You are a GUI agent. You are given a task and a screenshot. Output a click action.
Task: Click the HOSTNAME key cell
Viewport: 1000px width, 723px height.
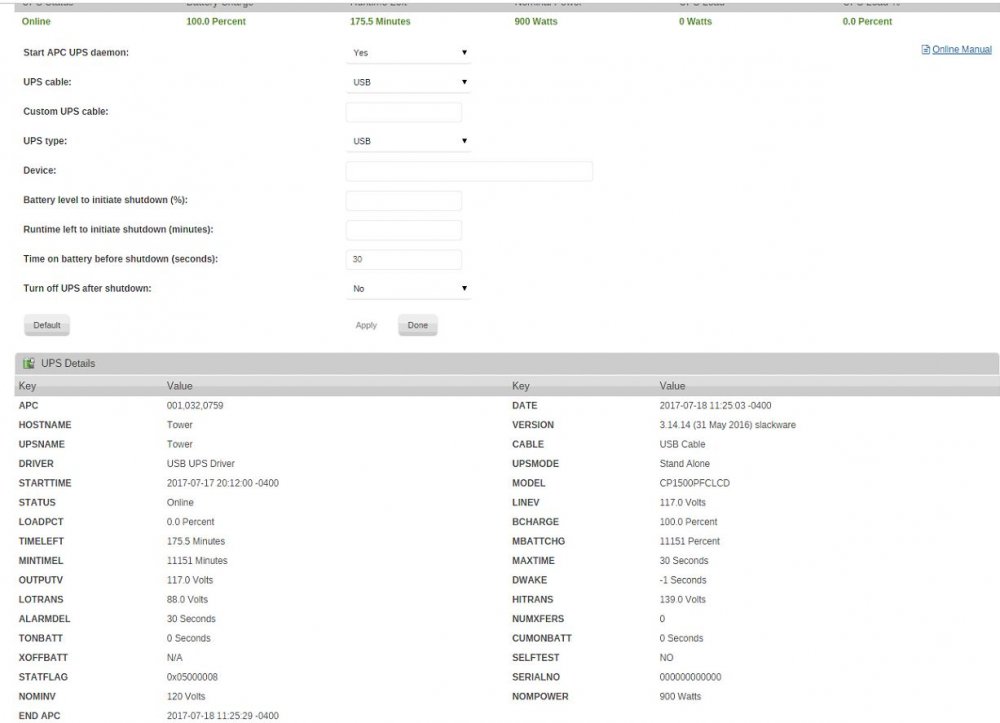[45, 425]
